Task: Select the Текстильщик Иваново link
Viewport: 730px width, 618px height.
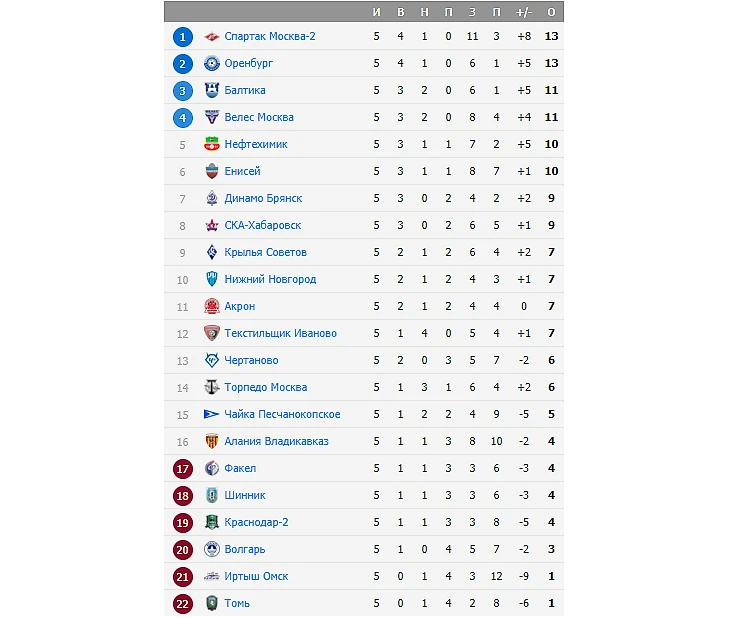Action: 280,334
